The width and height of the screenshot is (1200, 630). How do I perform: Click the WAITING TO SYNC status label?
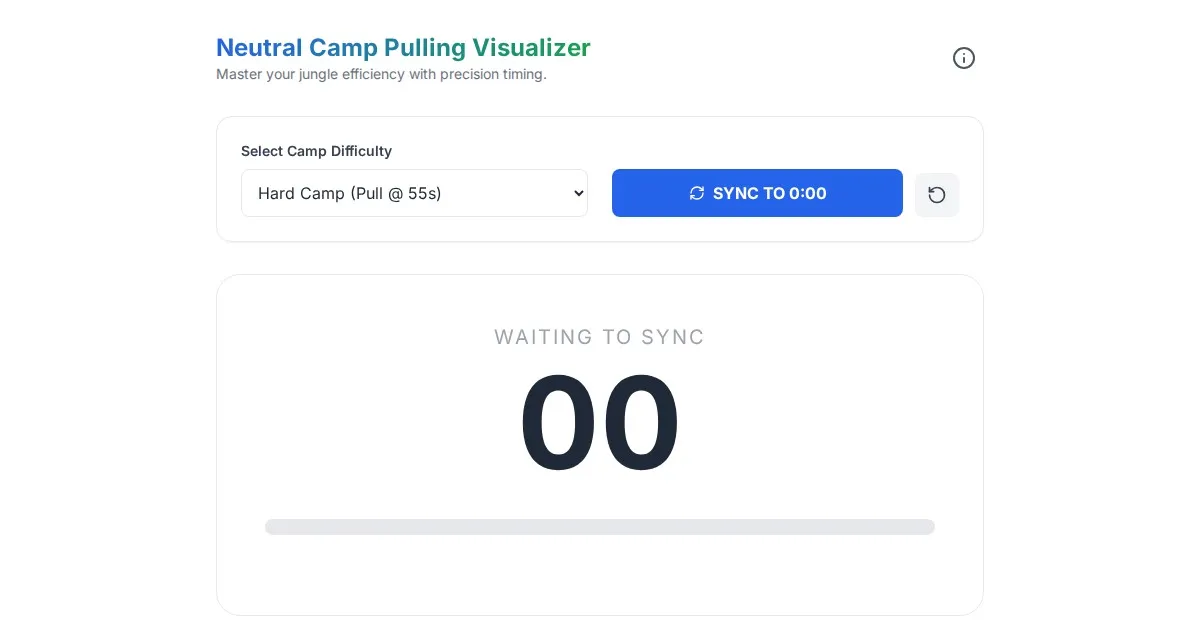(x=600, y=337)
